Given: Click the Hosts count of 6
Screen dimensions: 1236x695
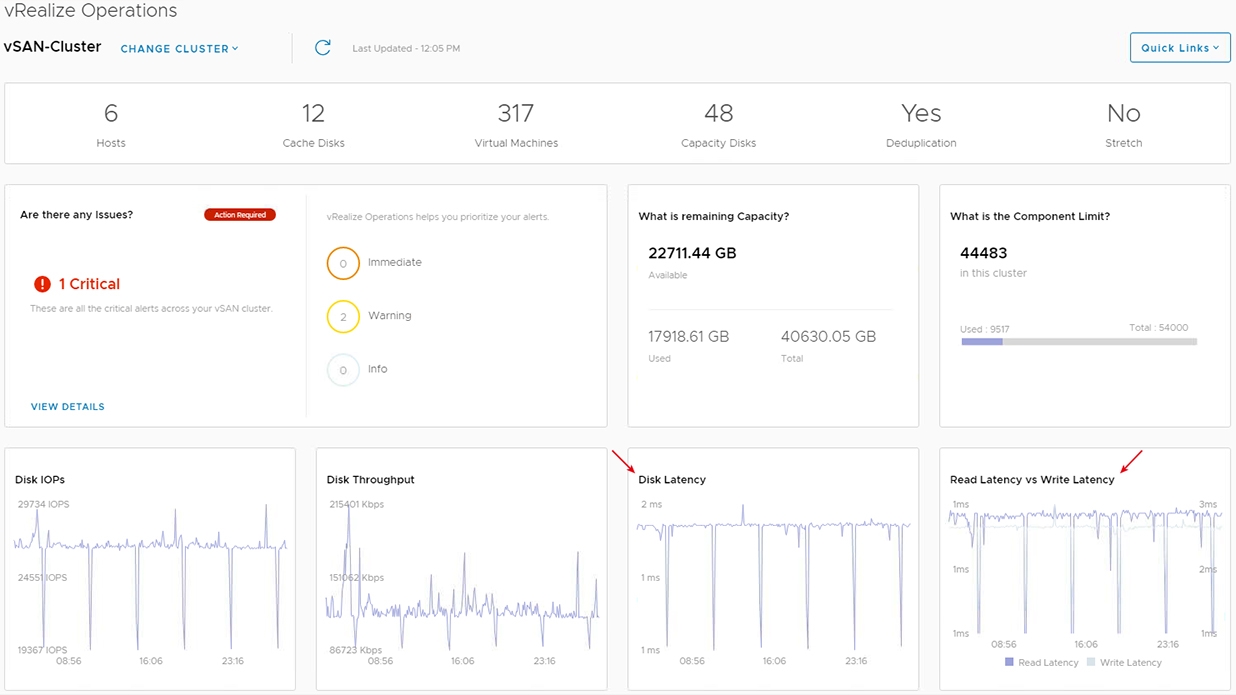Looking at the screenshot, I should click(x=111, y=113).
